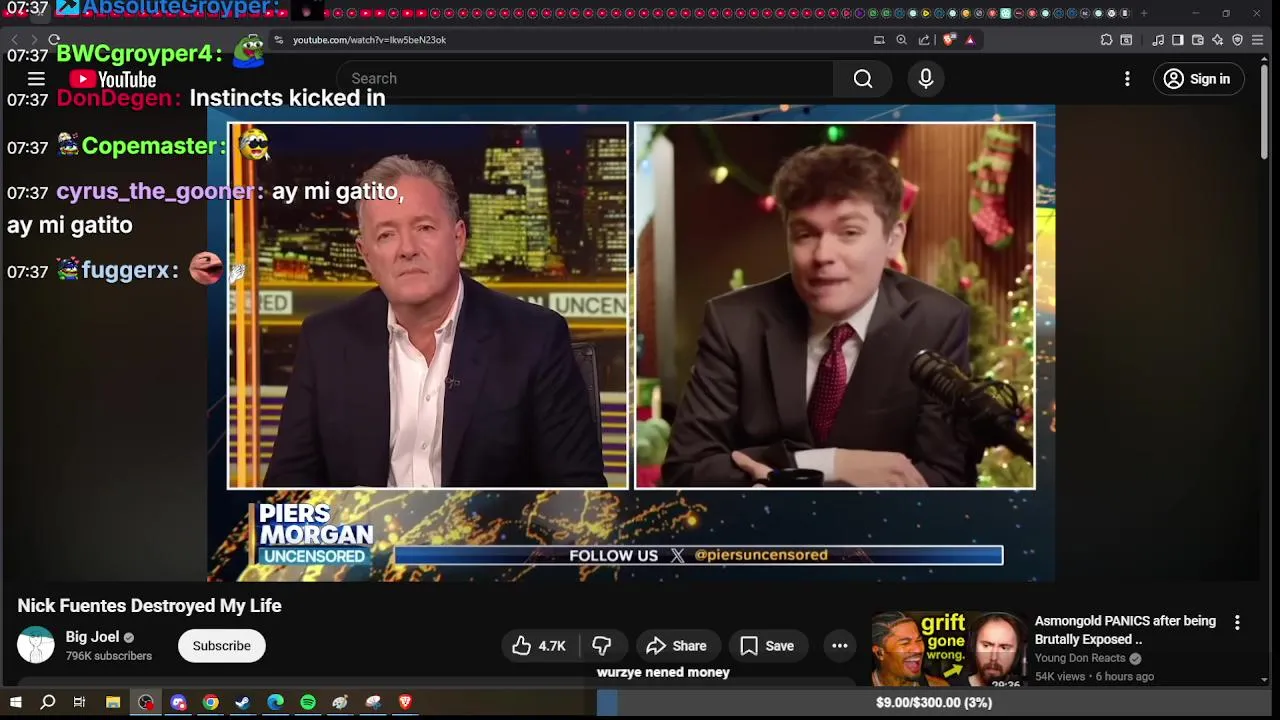Go back in browser history
1280x720 pixels.
tap(14, 40)
